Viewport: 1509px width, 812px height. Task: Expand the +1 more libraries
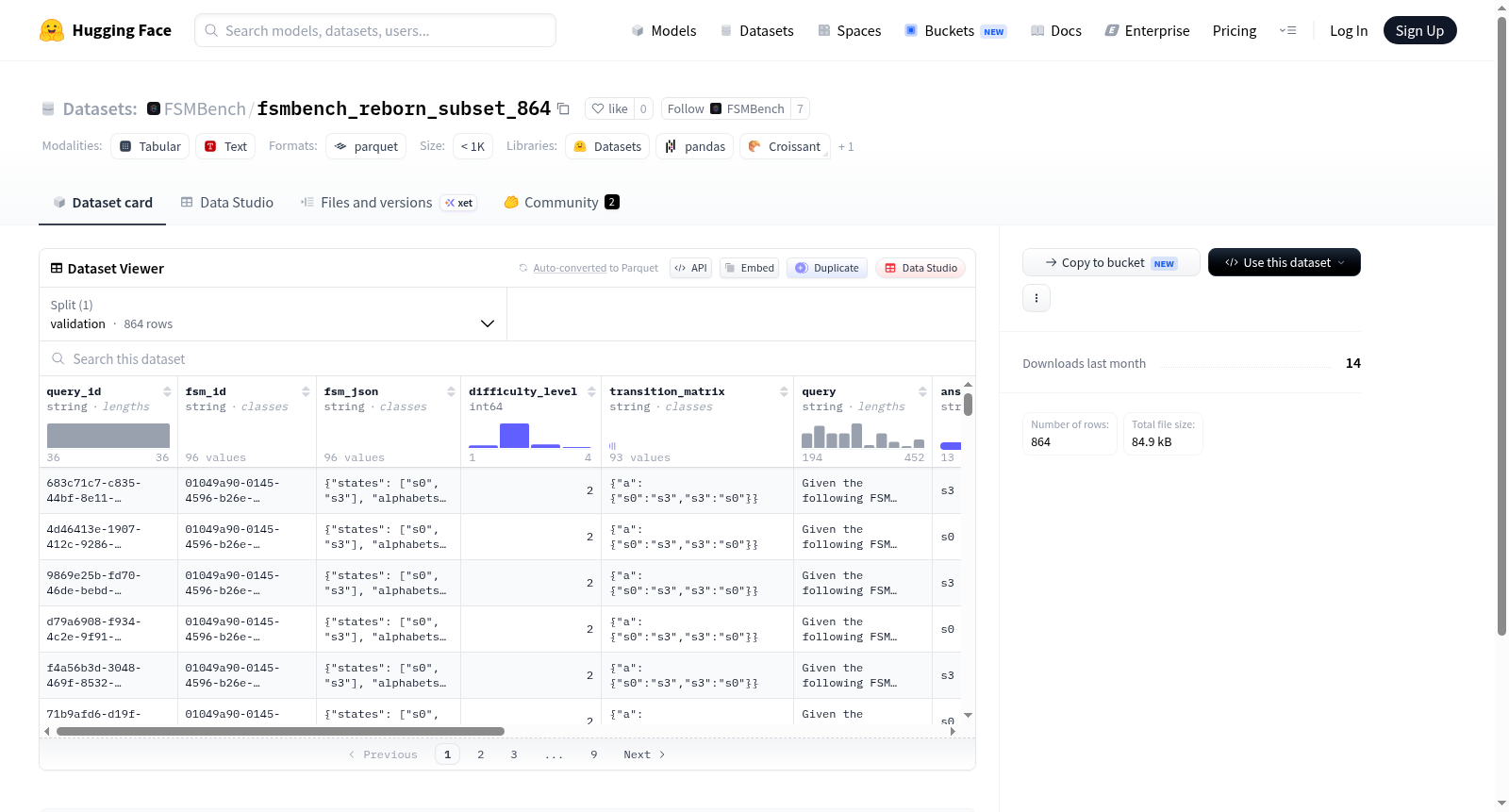[x=846, y=147]
